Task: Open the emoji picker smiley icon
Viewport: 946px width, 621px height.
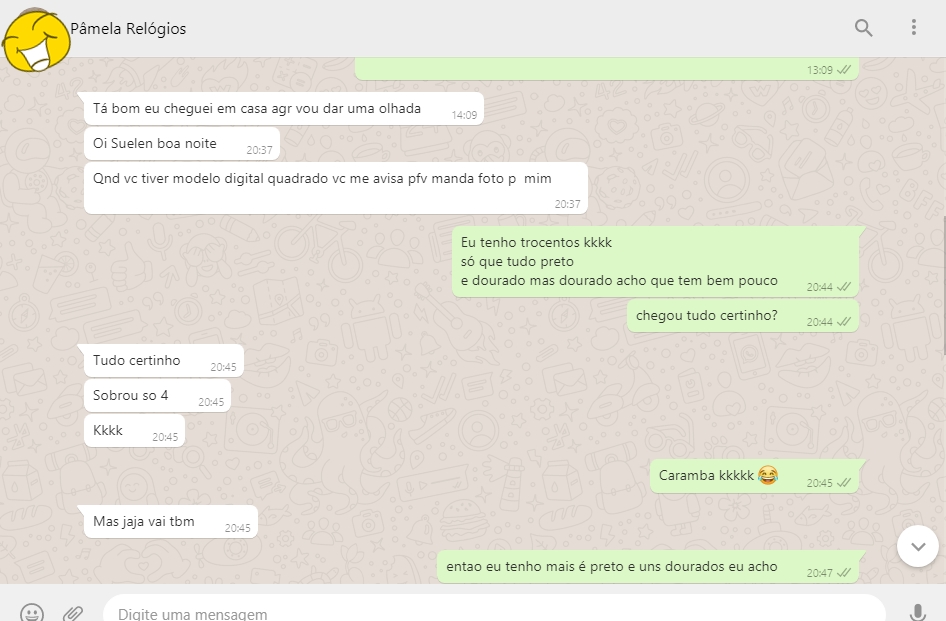Action: click(x=31, y=613)
